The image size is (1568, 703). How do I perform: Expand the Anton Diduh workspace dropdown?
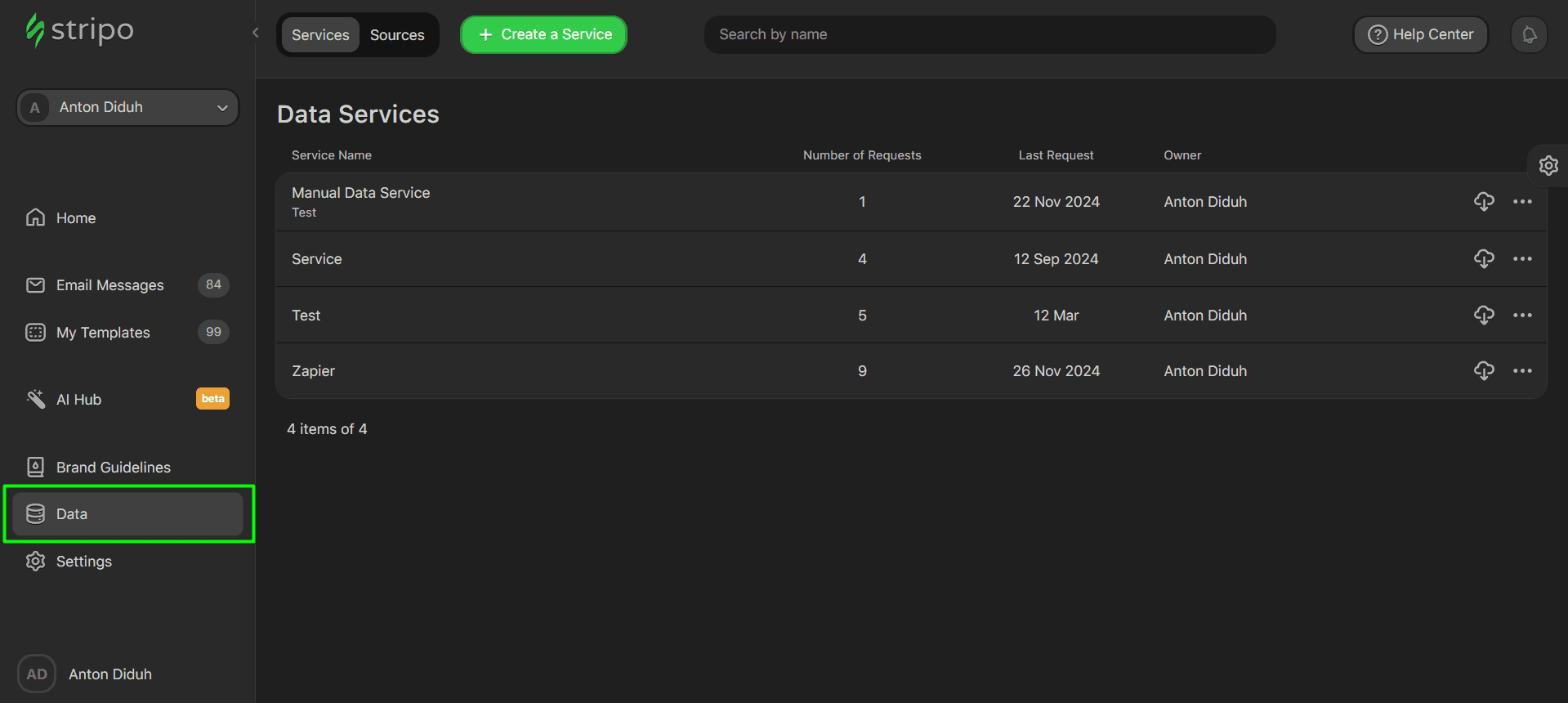click(x=127, y=108)
